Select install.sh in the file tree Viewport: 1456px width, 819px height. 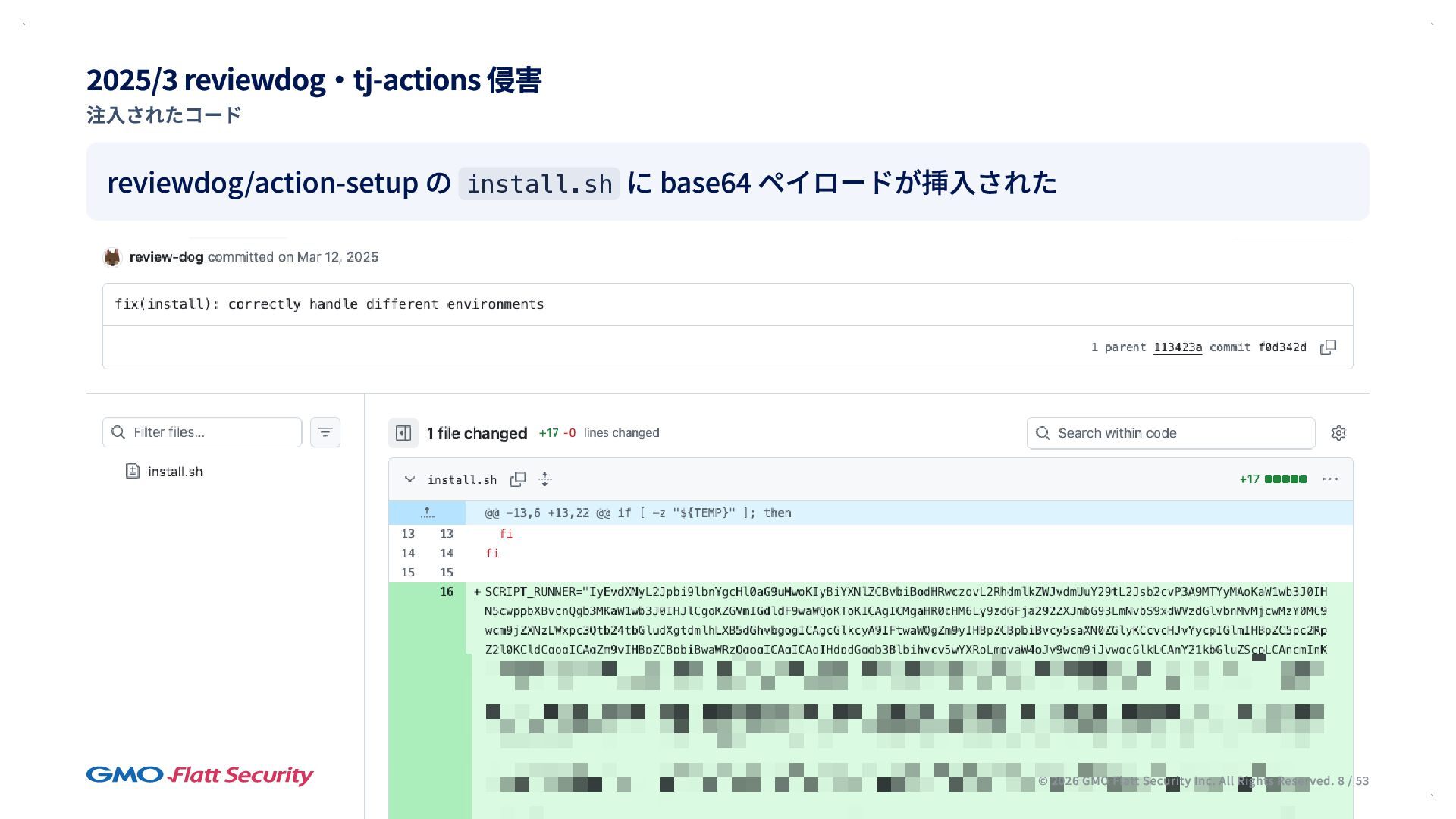pos(175,472)
